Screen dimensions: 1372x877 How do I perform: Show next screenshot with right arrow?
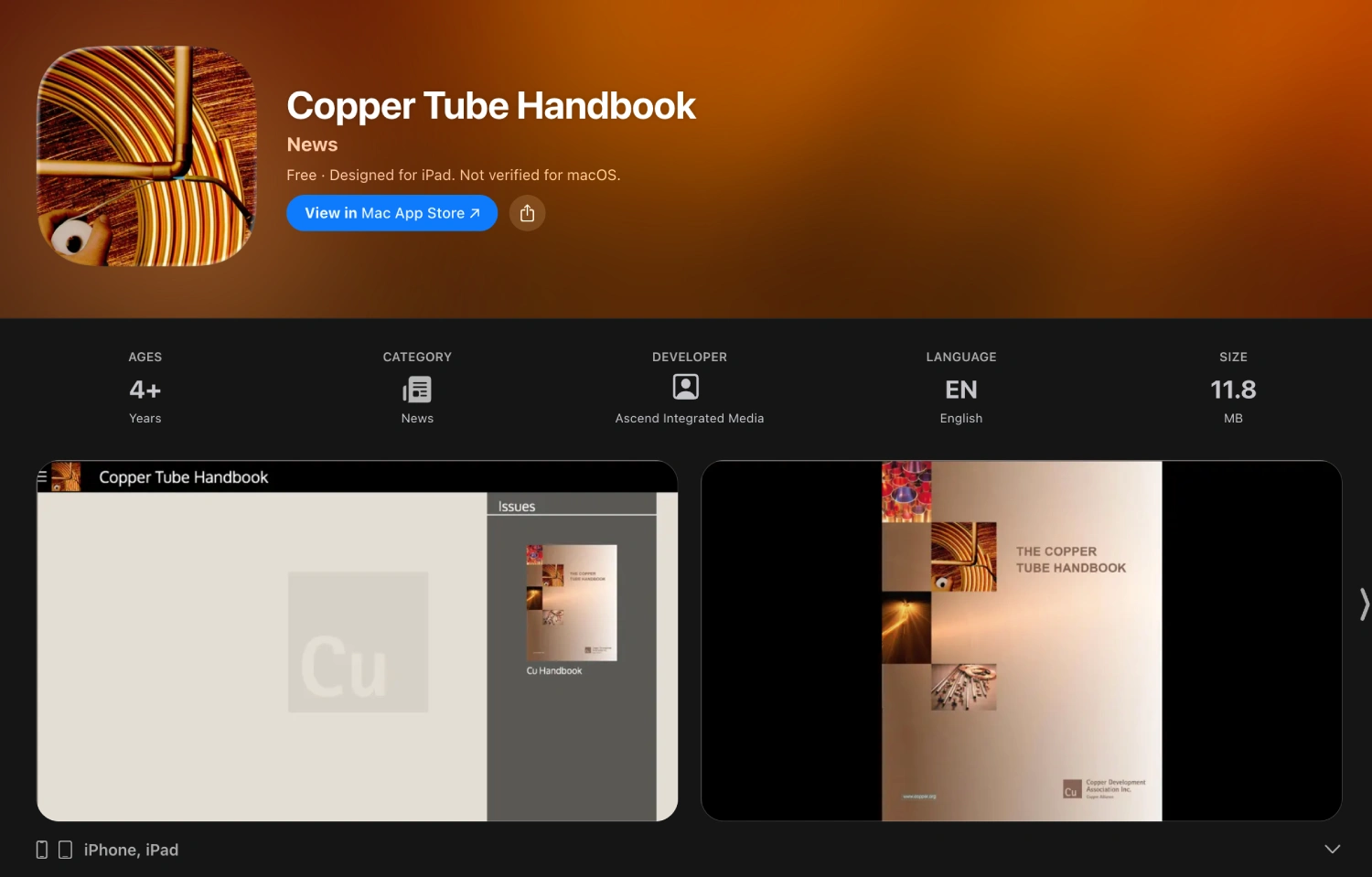pos(1364,604)
